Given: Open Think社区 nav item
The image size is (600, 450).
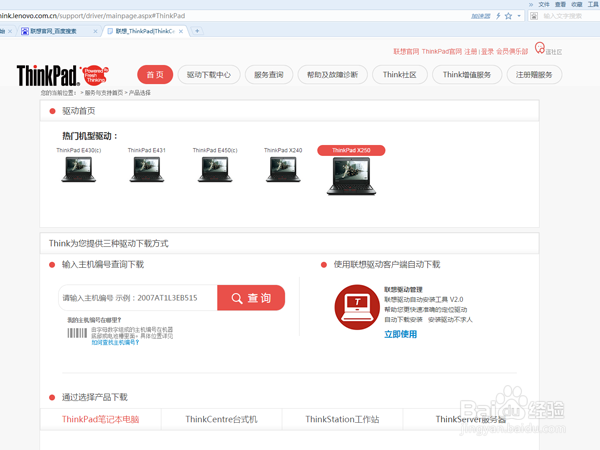Looking at the screenshot, I should click(399, 75).
